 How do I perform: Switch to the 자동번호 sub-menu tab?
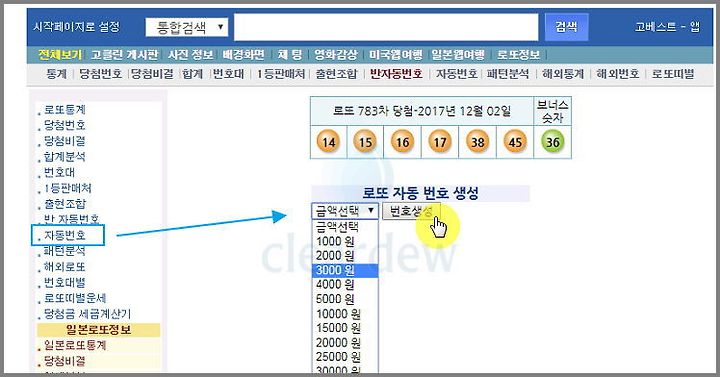[457, 74]
